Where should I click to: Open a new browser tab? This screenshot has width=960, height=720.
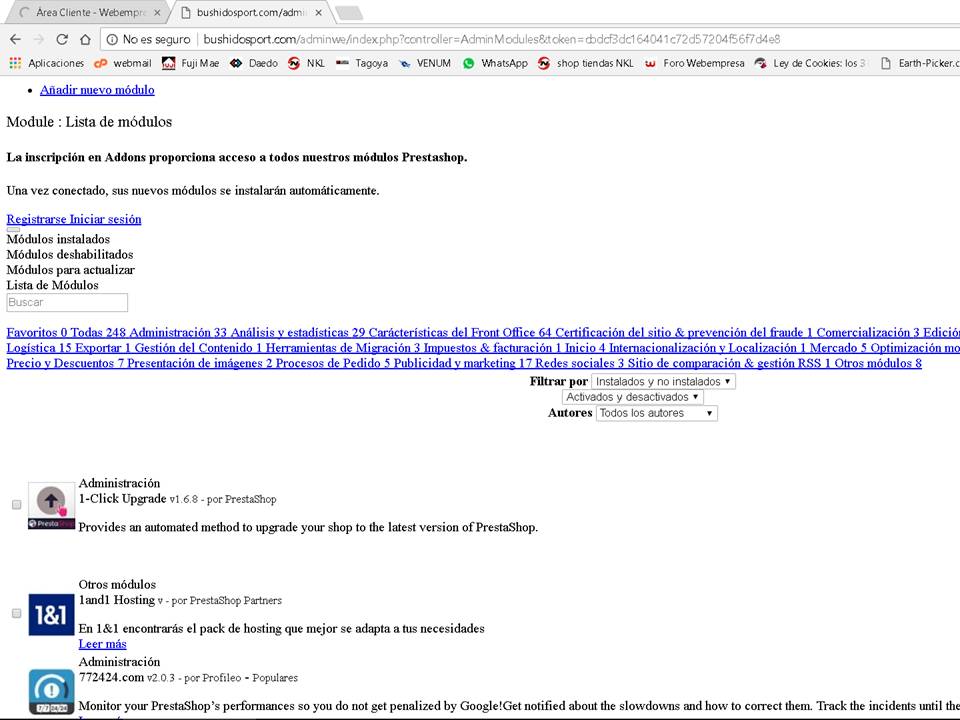tap(349, 12)
